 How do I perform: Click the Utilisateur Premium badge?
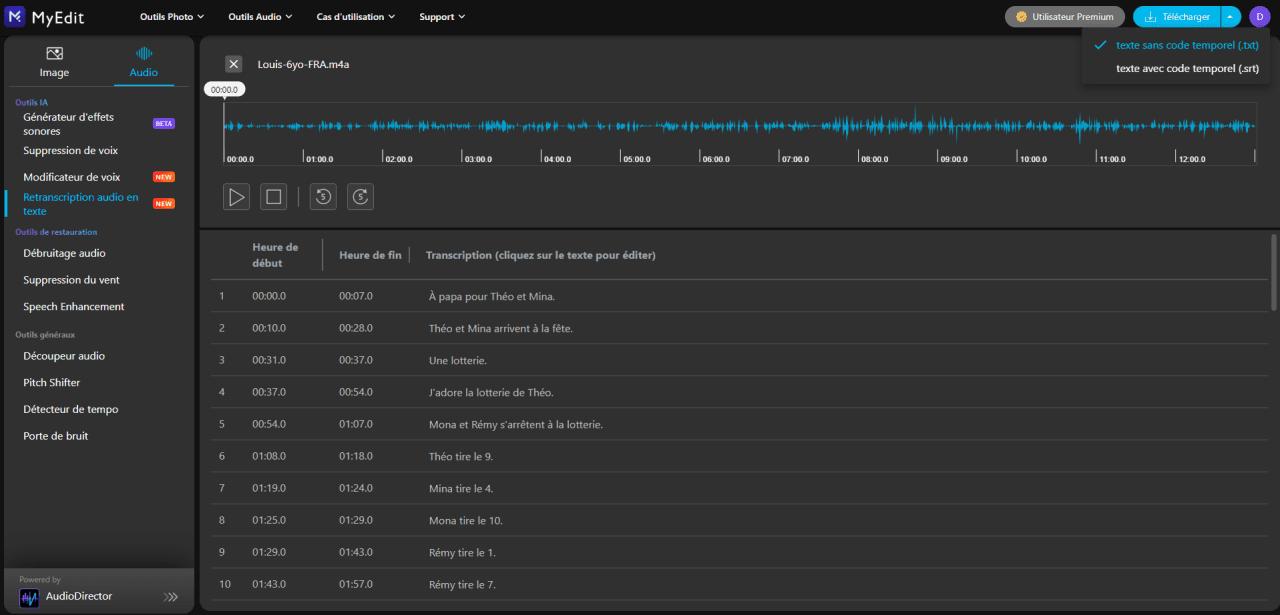(1064, 17)
